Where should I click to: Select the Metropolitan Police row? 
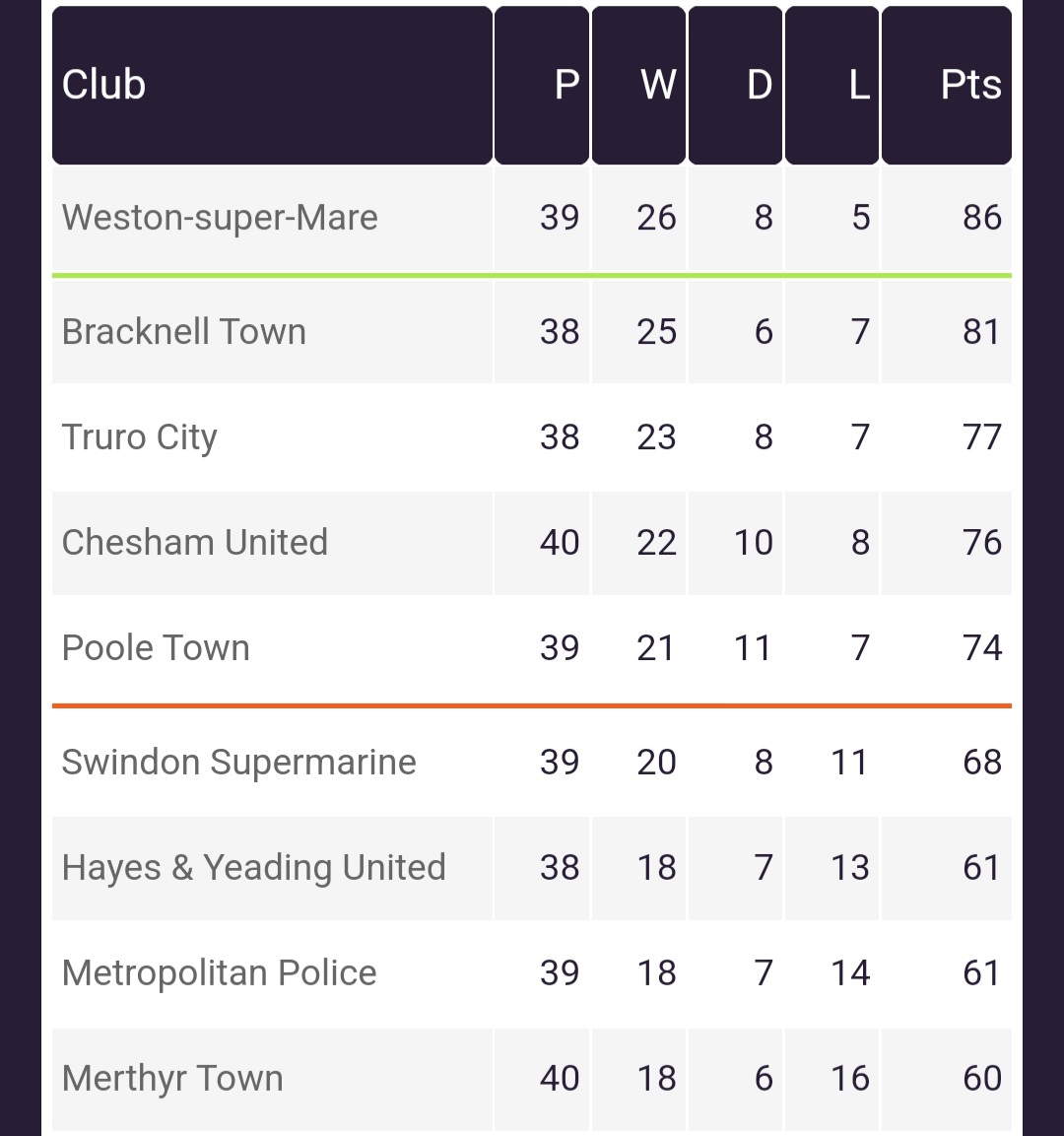(x=532, y=973)
